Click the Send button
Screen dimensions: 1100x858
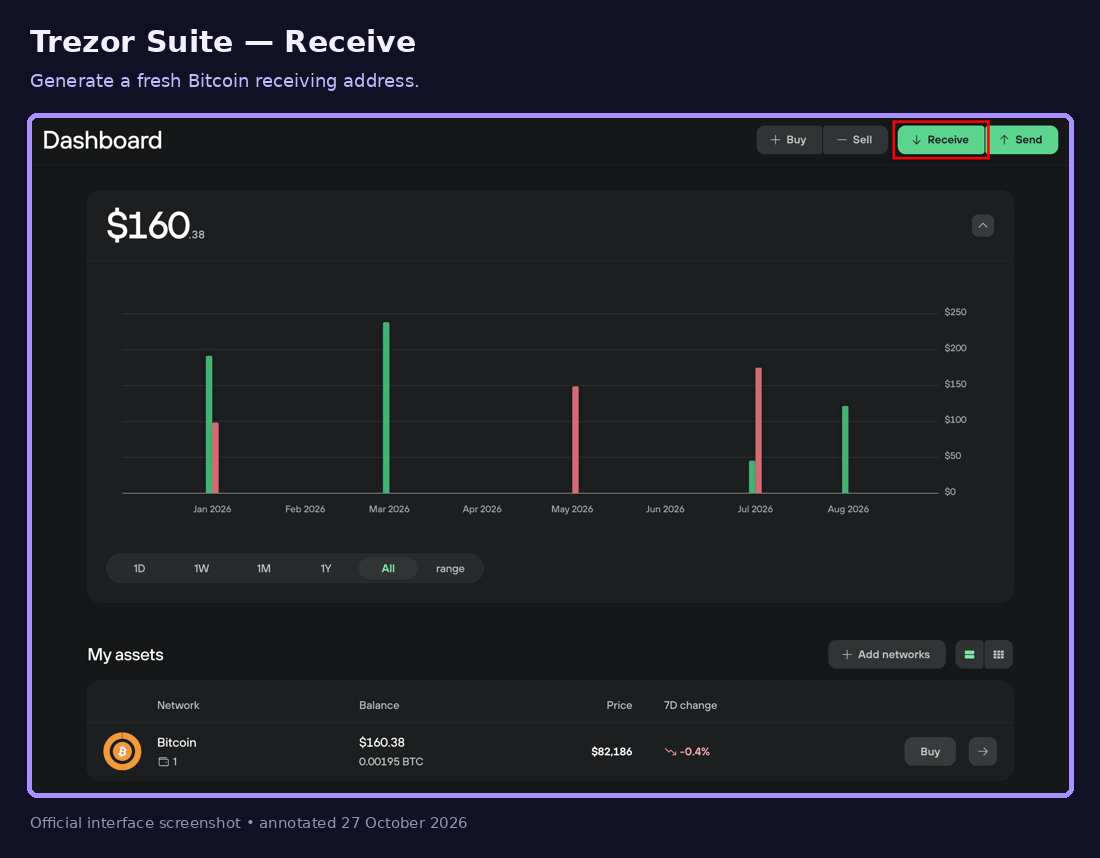[x=1021, y=140]
